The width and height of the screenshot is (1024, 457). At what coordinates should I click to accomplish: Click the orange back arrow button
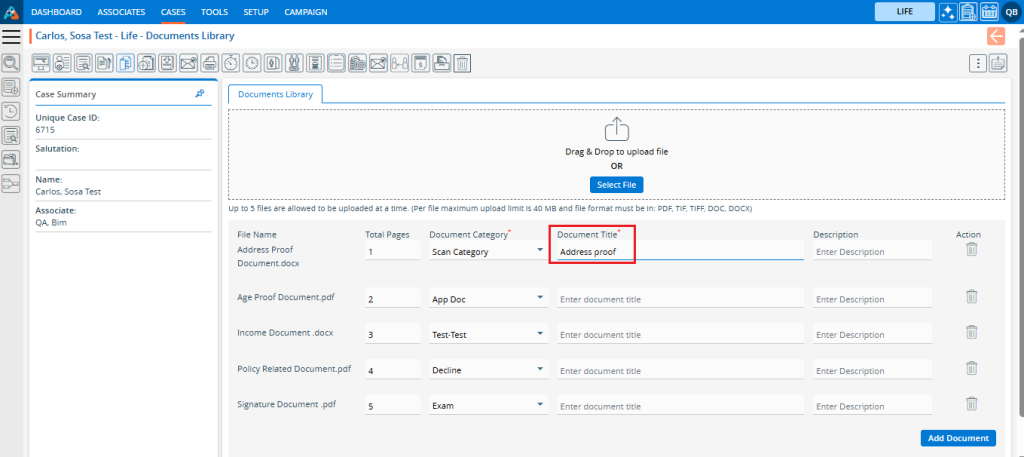tap(996, 36)
